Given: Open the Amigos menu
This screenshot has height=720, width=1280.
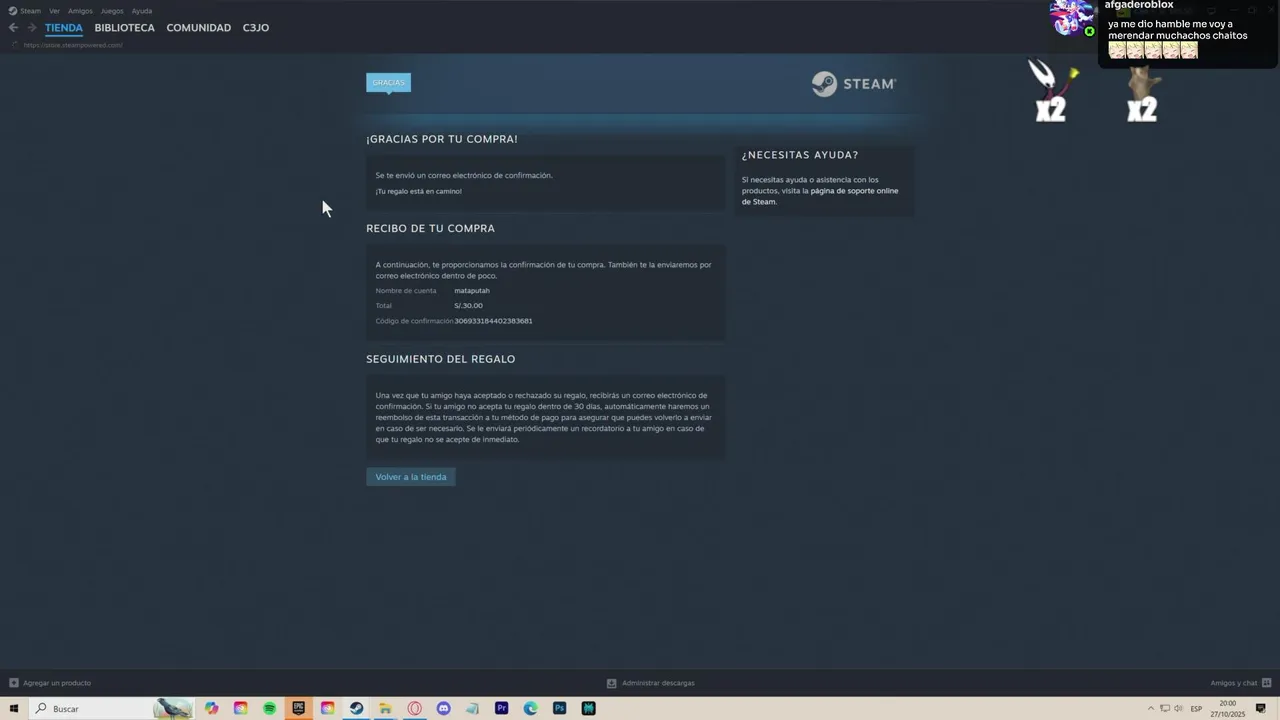Looking at the screenshot, I should tap(80, 11).
